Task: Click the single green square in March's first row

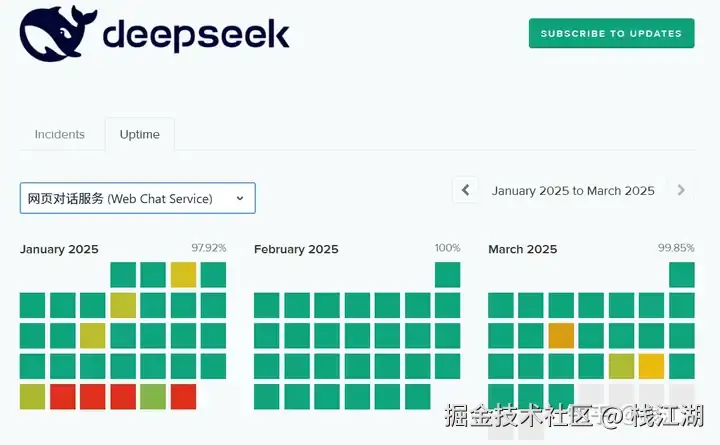Action: coord(682,275)
